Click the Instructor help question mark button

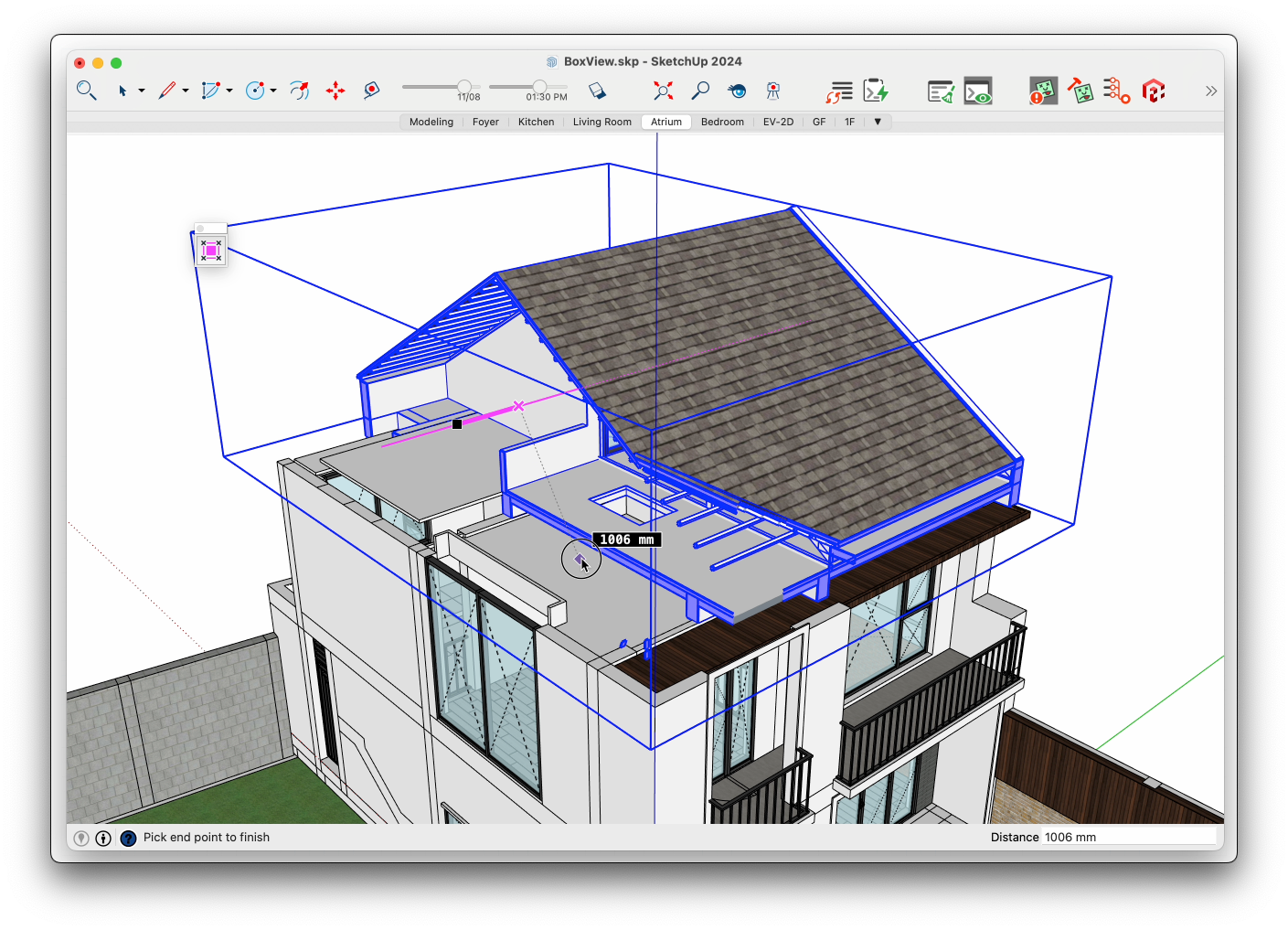click(x=128, y=838)
